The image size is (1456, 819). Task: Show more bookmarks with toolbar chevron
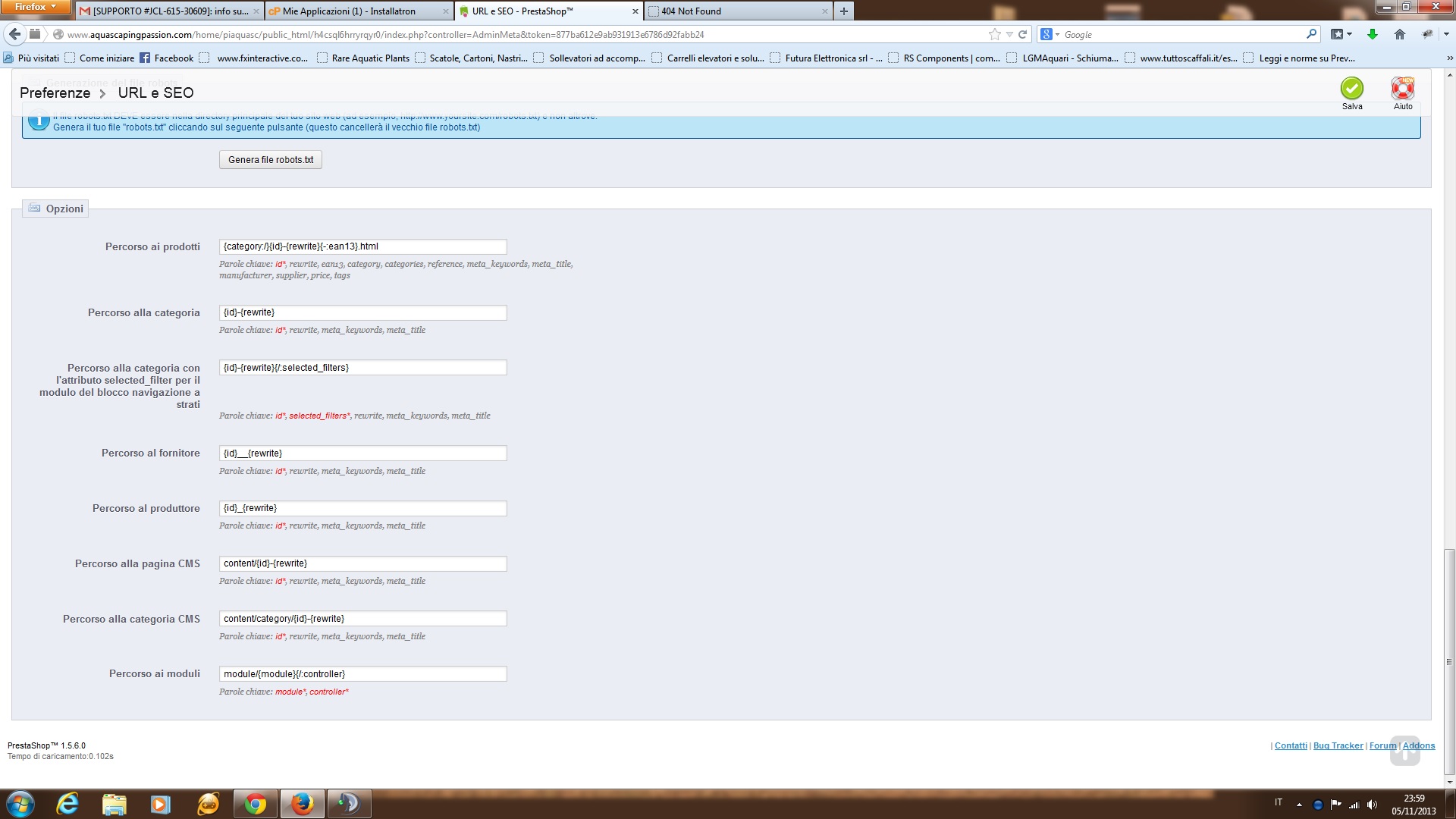[x=1448, y=58]
